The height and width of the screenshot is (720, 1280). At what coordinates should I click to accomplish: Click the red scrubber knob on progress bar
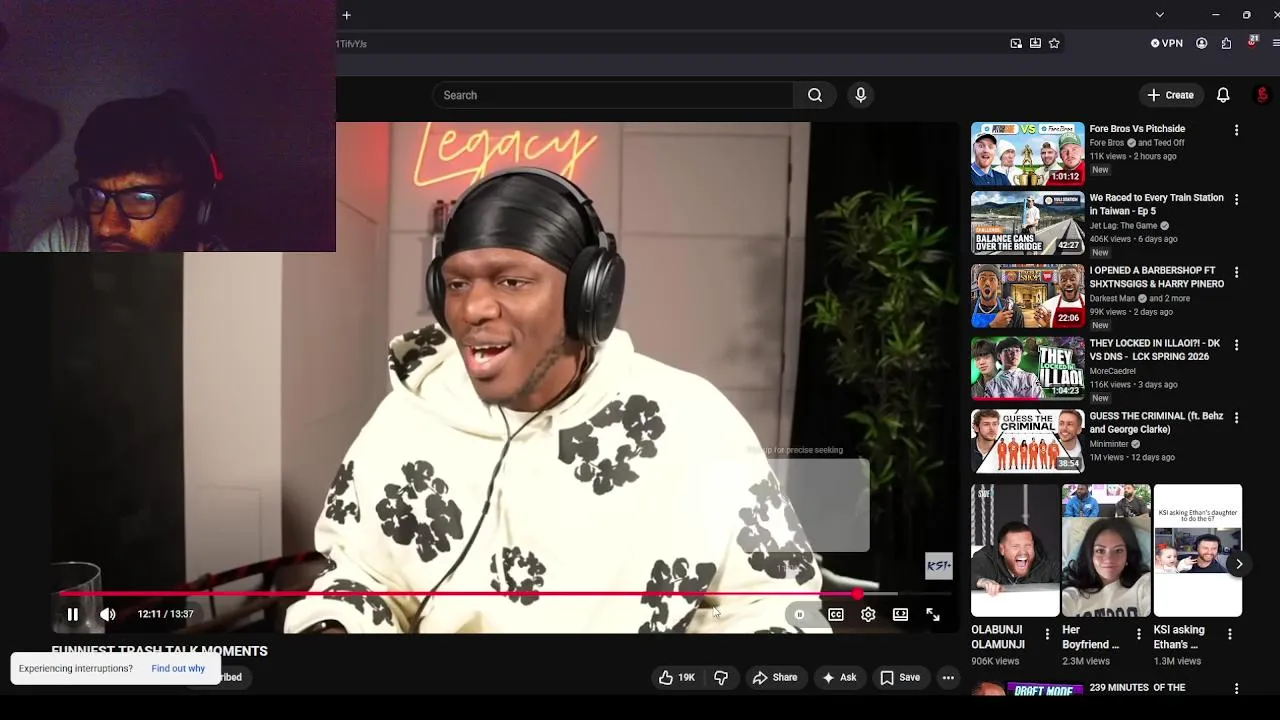(857, 594)
